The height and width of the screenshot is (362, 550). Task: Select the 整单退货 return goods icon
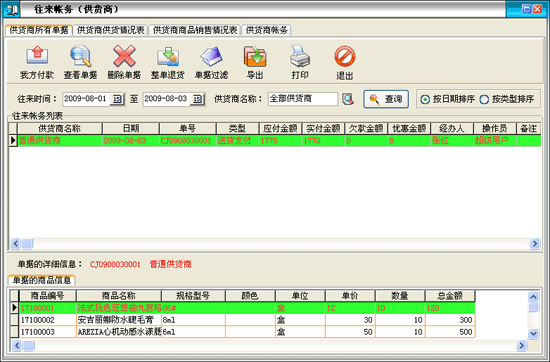tap(168, 56)
